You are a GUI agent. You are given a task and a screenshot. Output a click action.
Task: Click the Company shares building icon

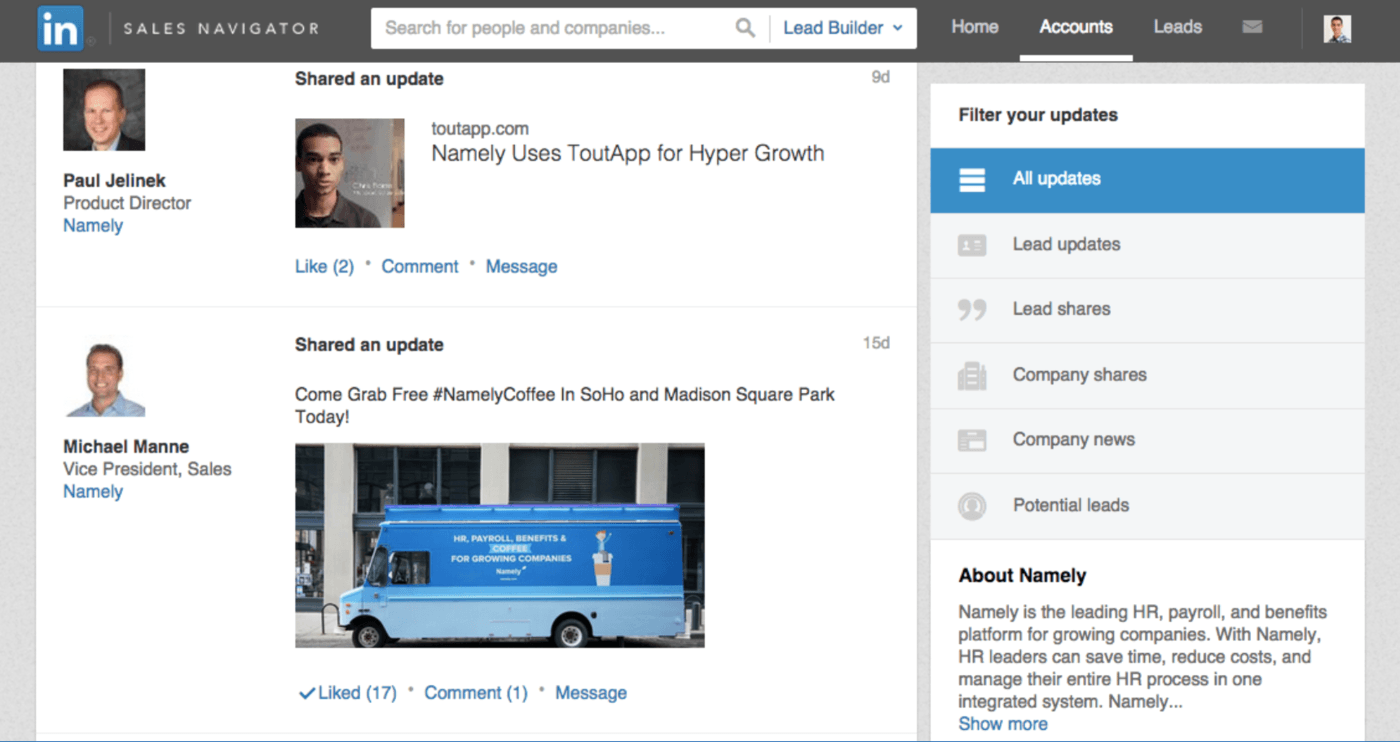pos(972,376)
